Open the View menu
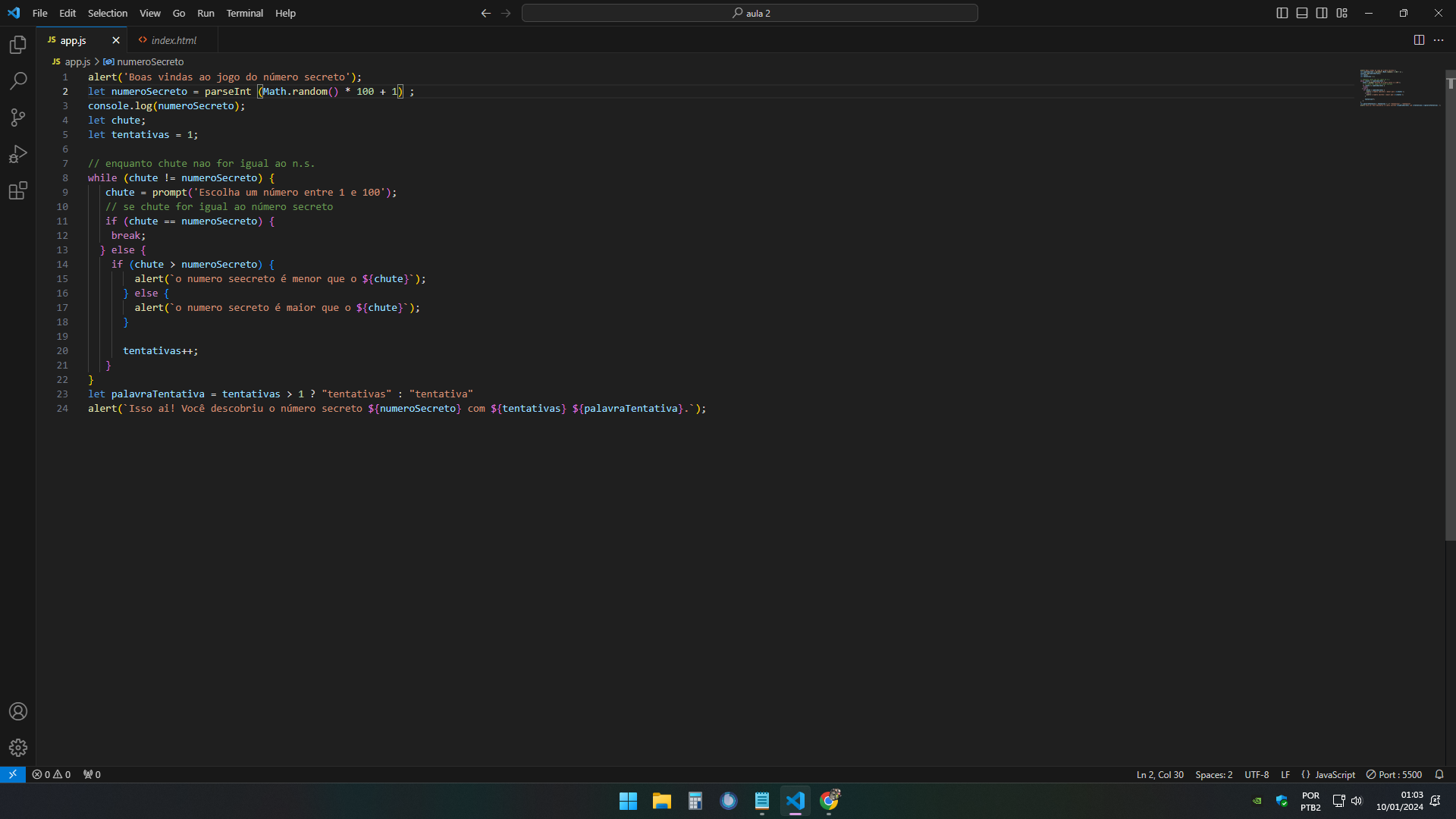1456x819 pixels. click(x=150, y=13)
